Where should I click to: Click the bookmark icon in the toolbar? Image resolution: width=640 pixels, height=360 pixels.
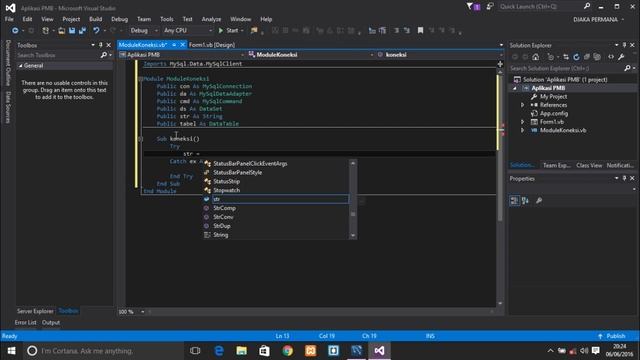[420, 31]
